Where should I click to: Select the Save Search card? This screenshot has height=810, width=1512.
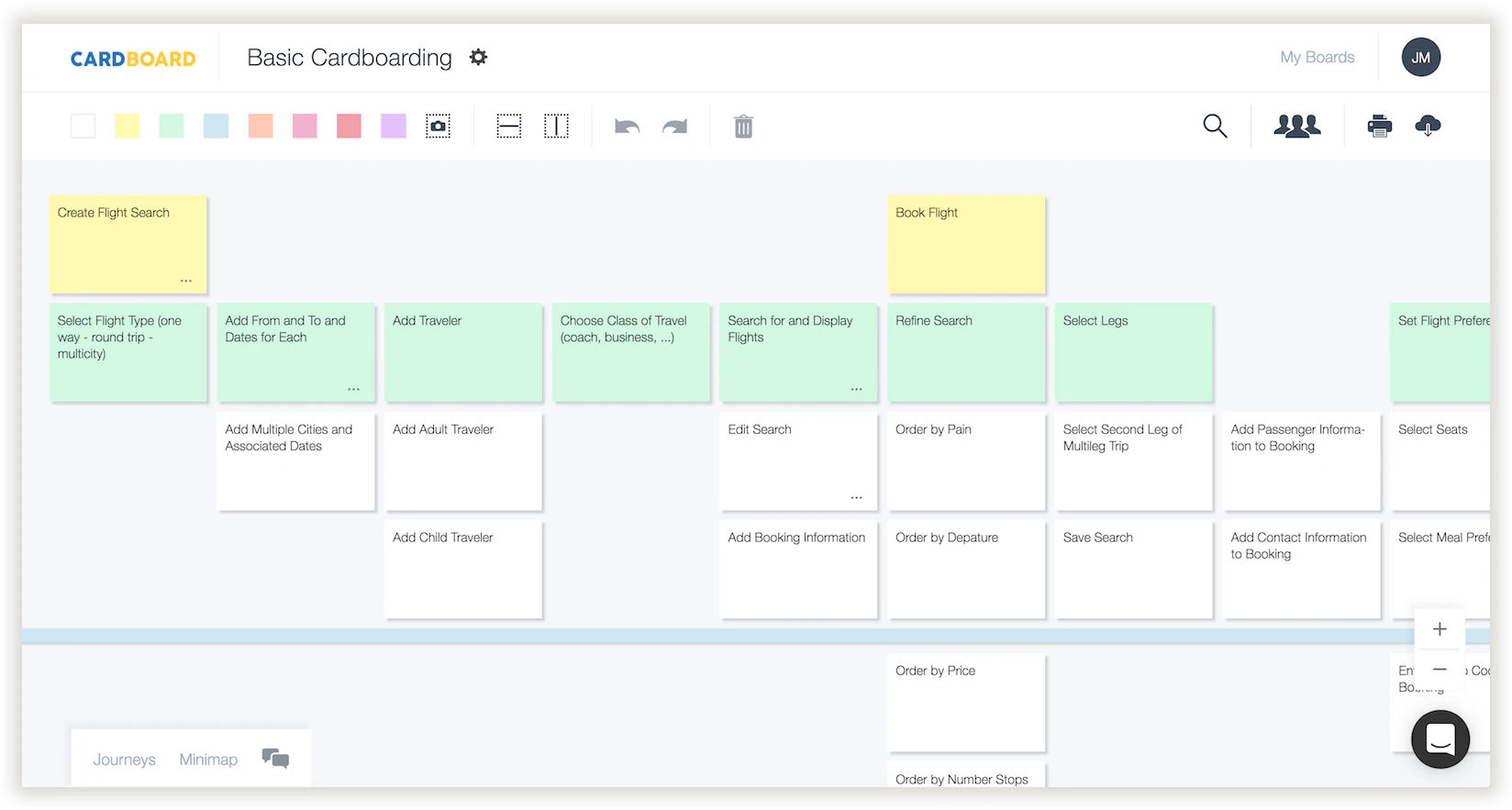point(1134,569)
